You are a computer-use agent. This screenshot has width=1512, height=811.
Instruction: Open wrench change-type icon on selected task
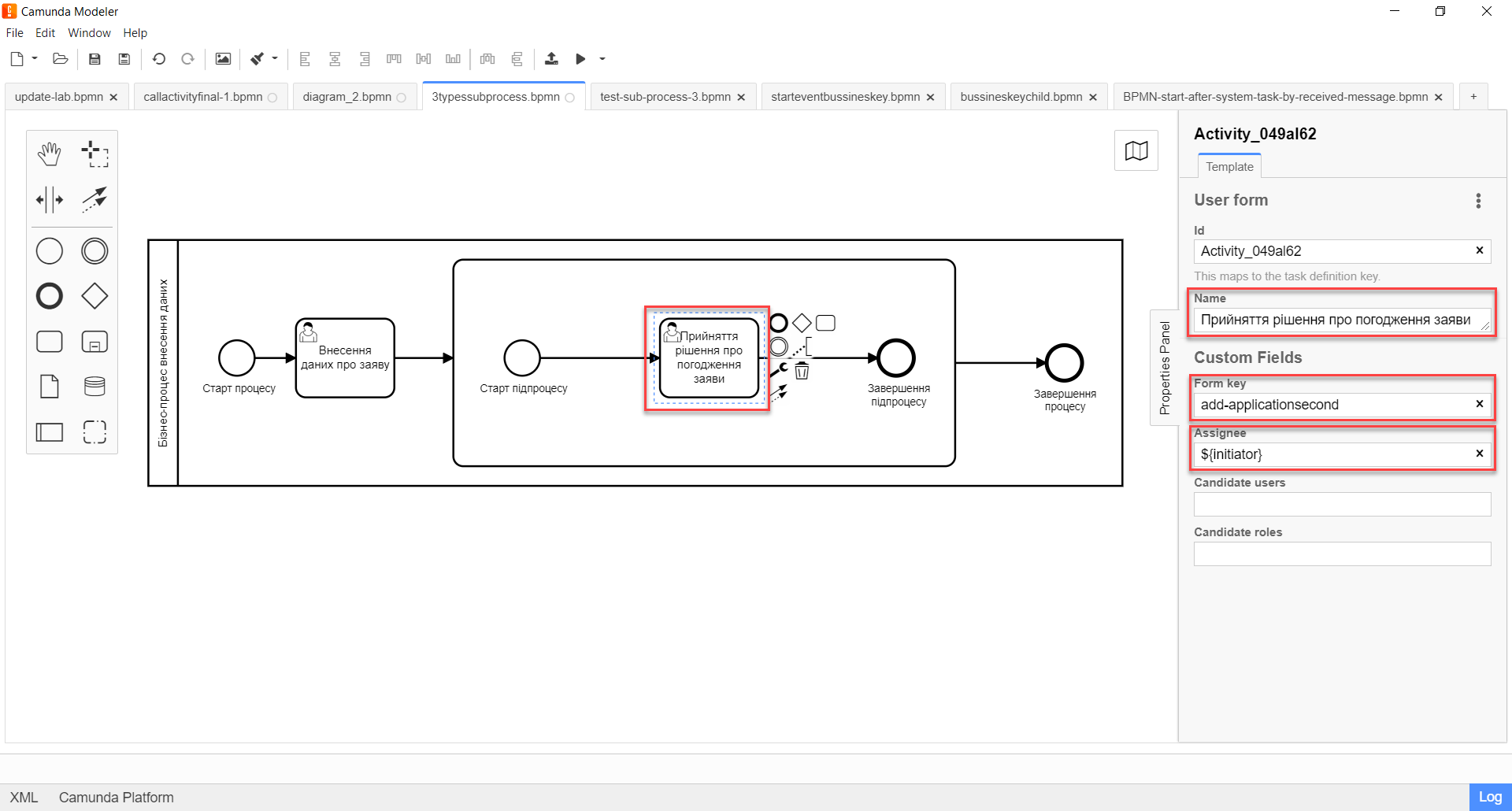(779, 369)
